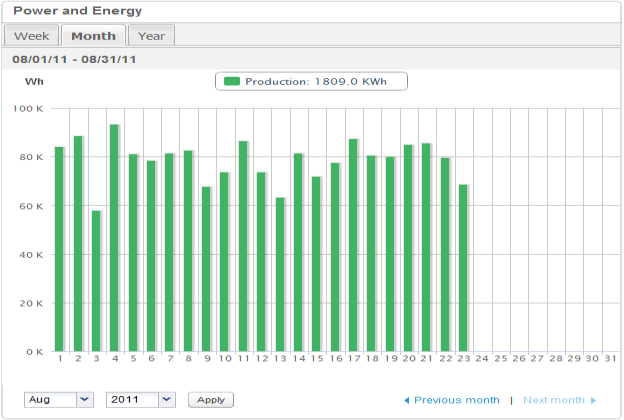Click the 100 K axis label
Screen dimensions: 624x420
click(28, 109)
